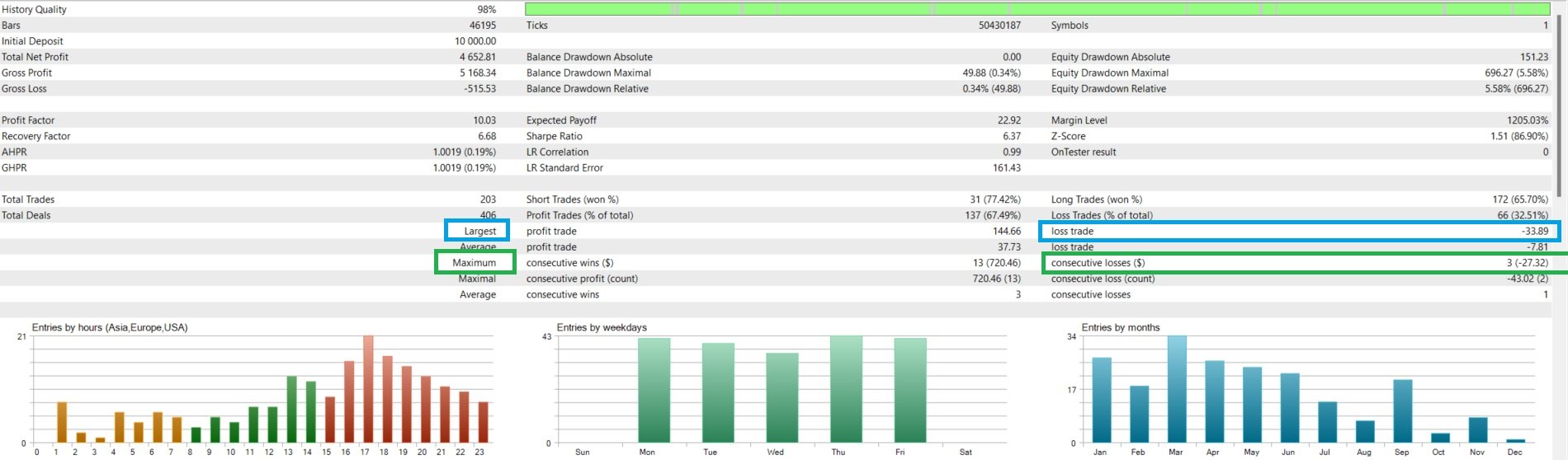This screenshot has width=1568, height=460.
Task: Click the Wed bar in the weekdays chart
Action: pyautogui.click(x=782, y=398)
